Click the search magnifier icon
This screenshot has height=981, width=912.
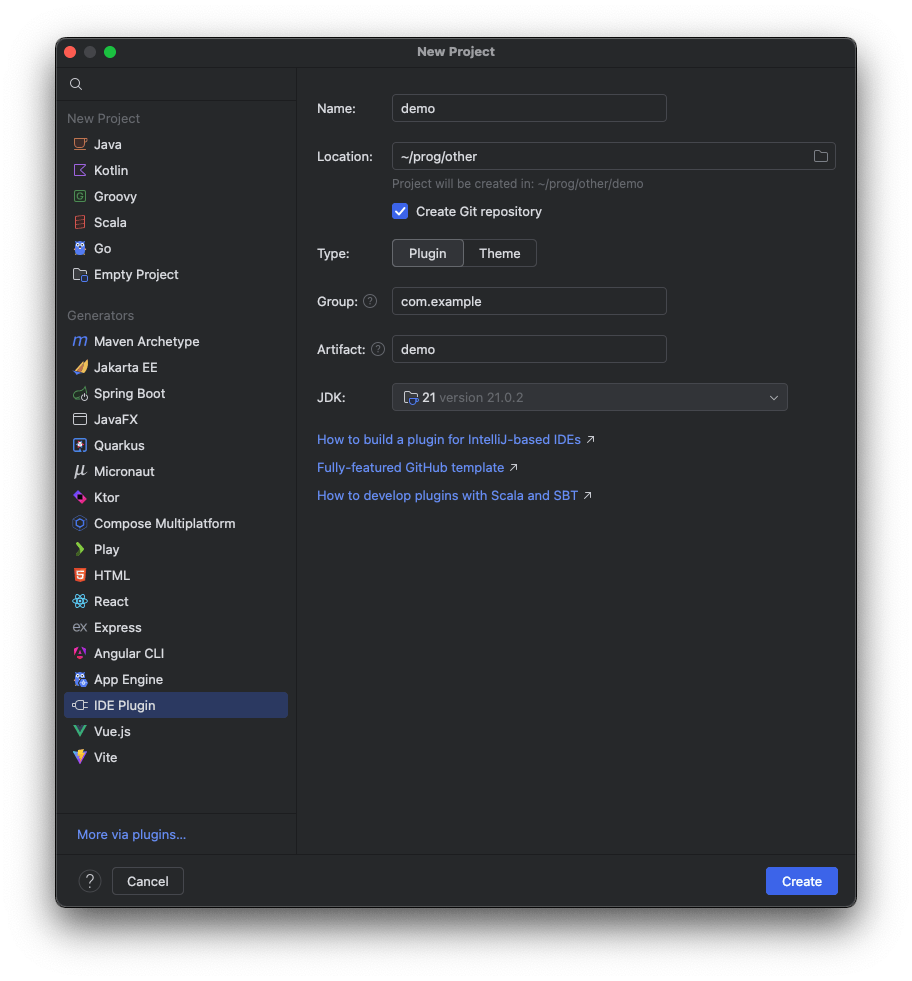pyautogui.click(x=76, y=84)
